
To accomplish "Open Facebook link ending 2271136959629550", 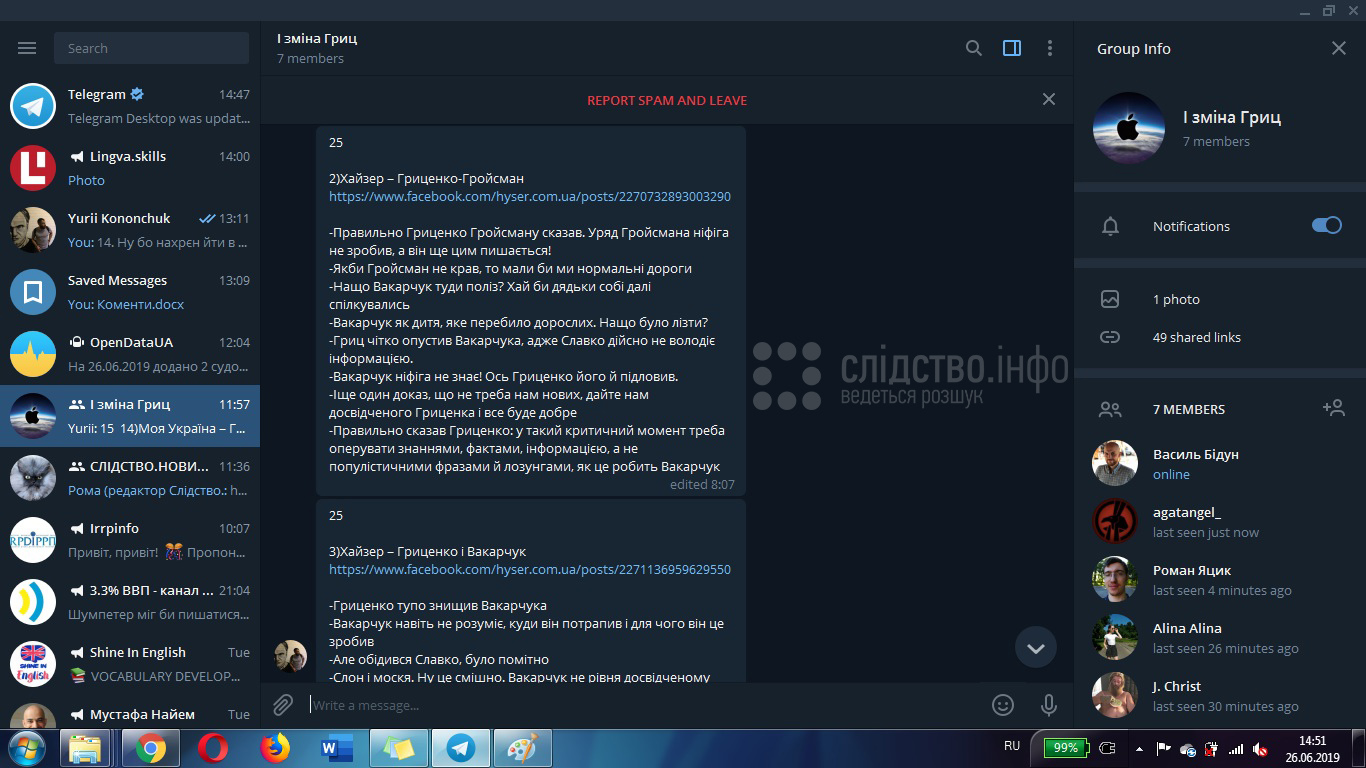I will click(x=530, y=569).
